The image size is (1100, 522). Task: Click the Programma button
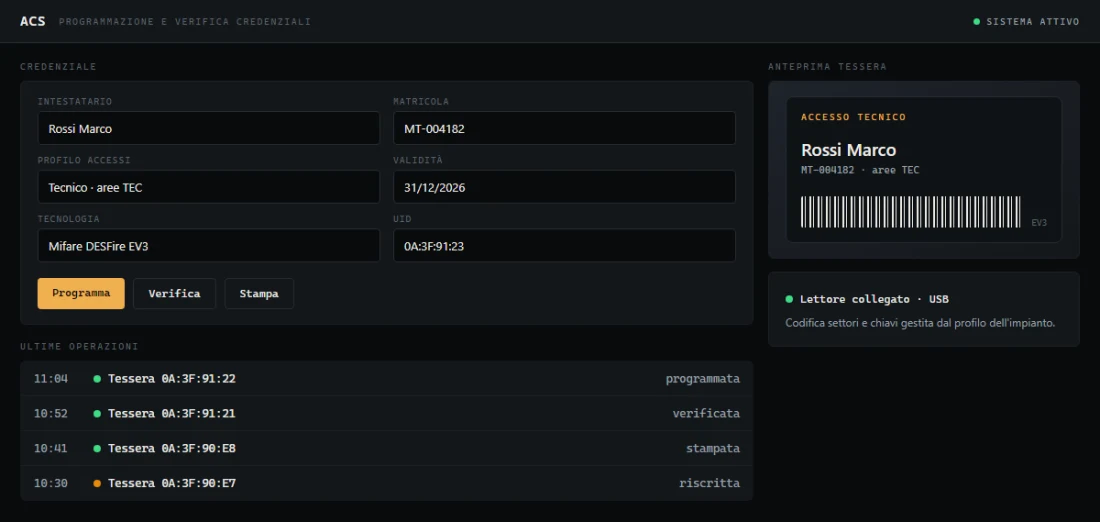tap(81, 293)
